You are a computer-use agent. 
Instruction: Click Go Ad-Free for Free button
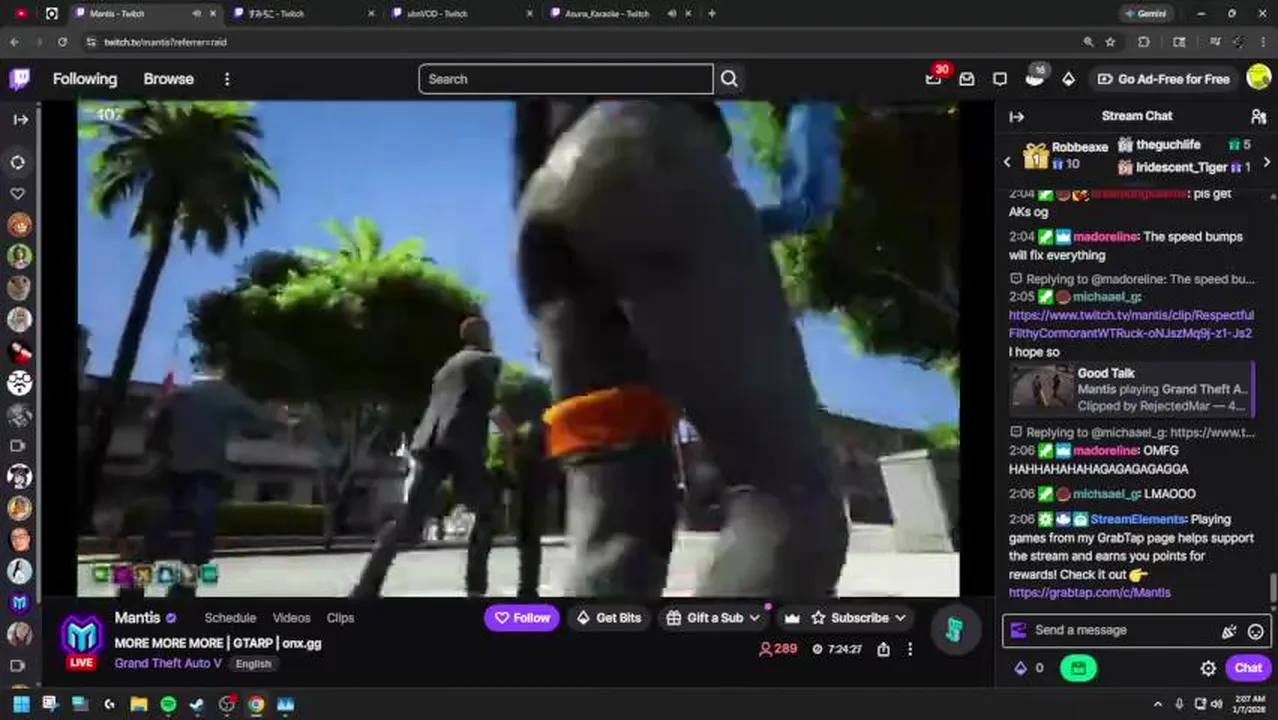(x=1163, y=79)
